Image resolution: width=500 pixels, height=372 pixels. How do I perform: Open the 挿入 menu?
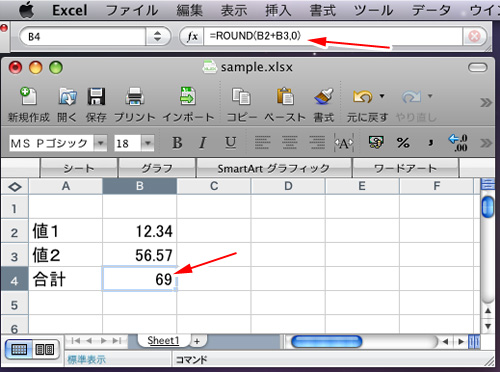pyautogui.click(x=278, y=10)
